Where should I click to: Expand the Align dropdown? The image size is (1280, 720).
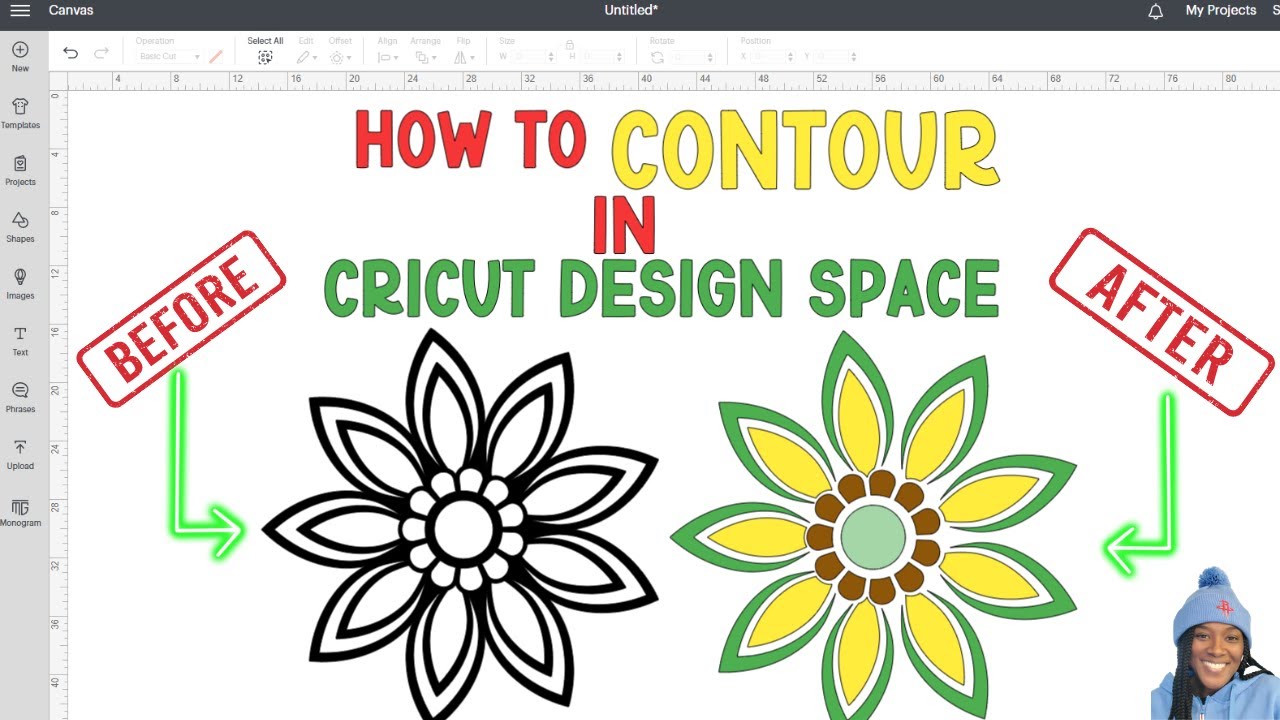coord(388,57)
